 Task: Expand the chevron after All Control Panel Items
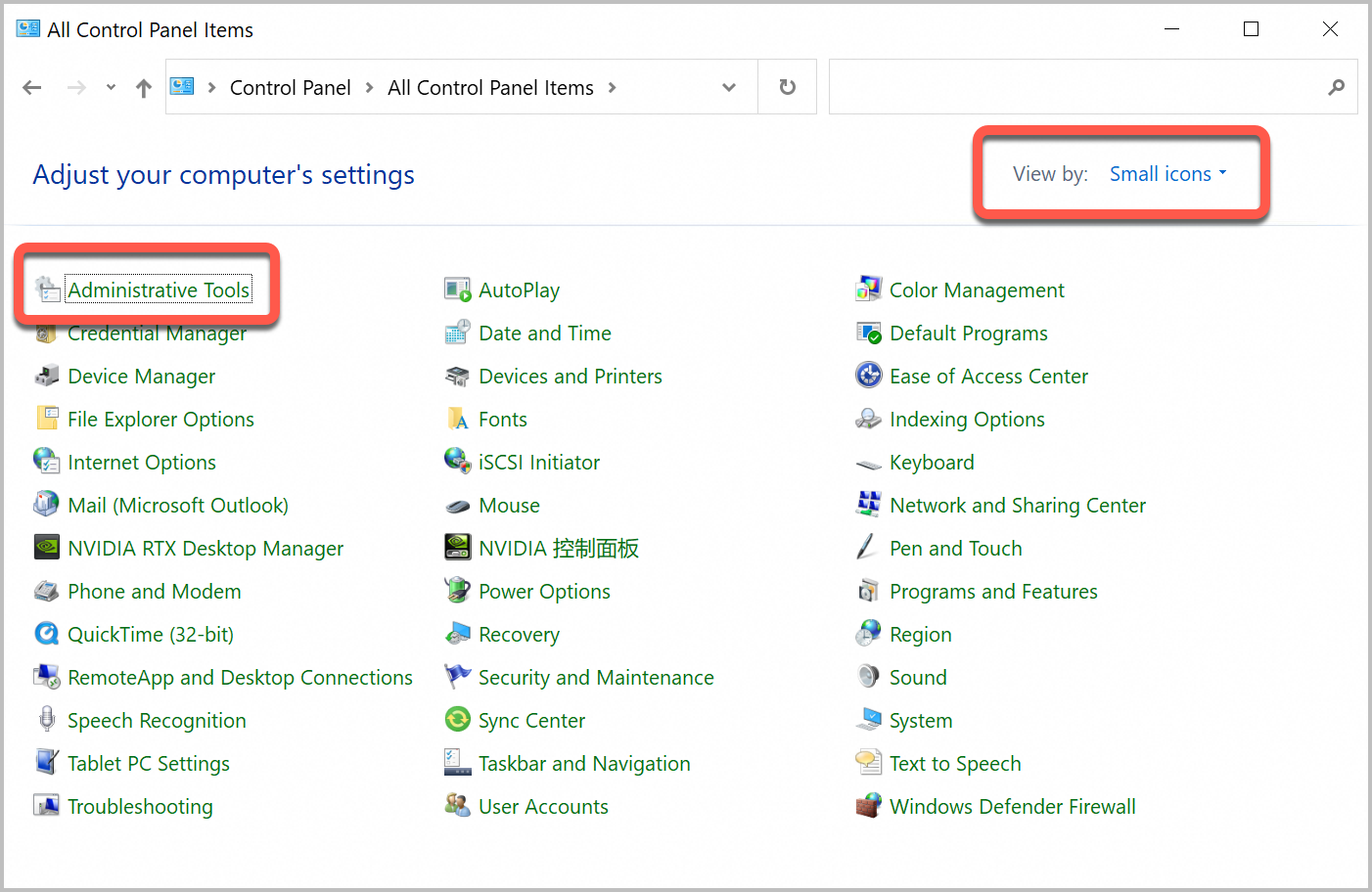click(613, 87)
